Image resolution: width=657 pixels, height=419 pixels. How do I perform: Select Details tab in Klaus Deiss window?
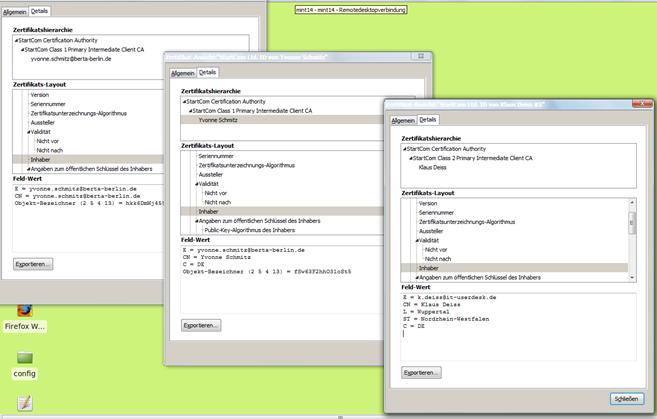(x=428, y=120)
